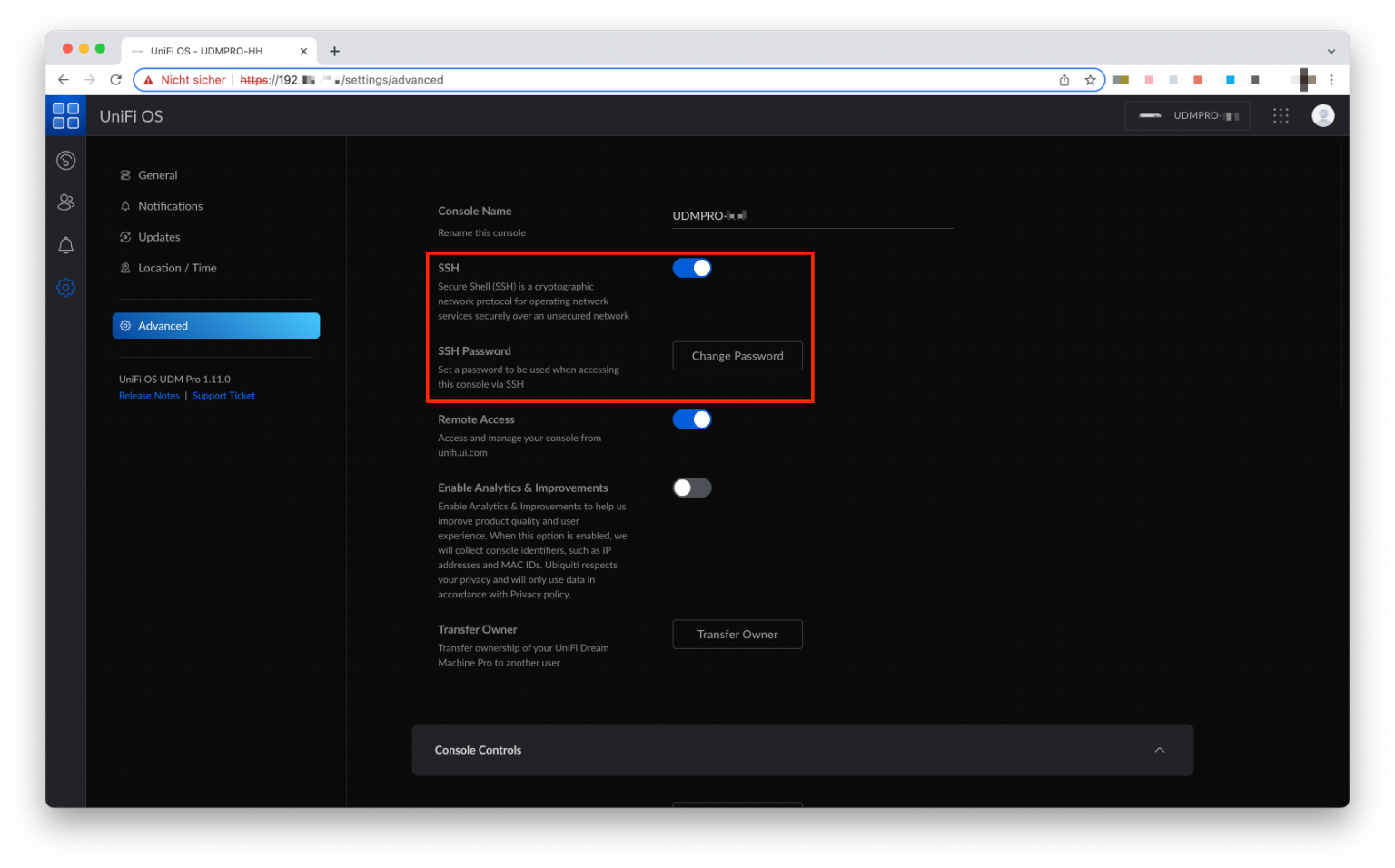Disable the Remote Access toggle
The height and width of the screenshot is (868, 1395).
coord(692,419)
